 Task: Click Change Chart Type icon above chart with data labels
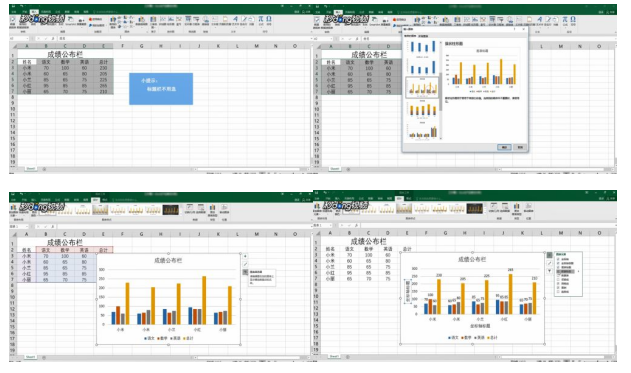[x=517, y=206]
